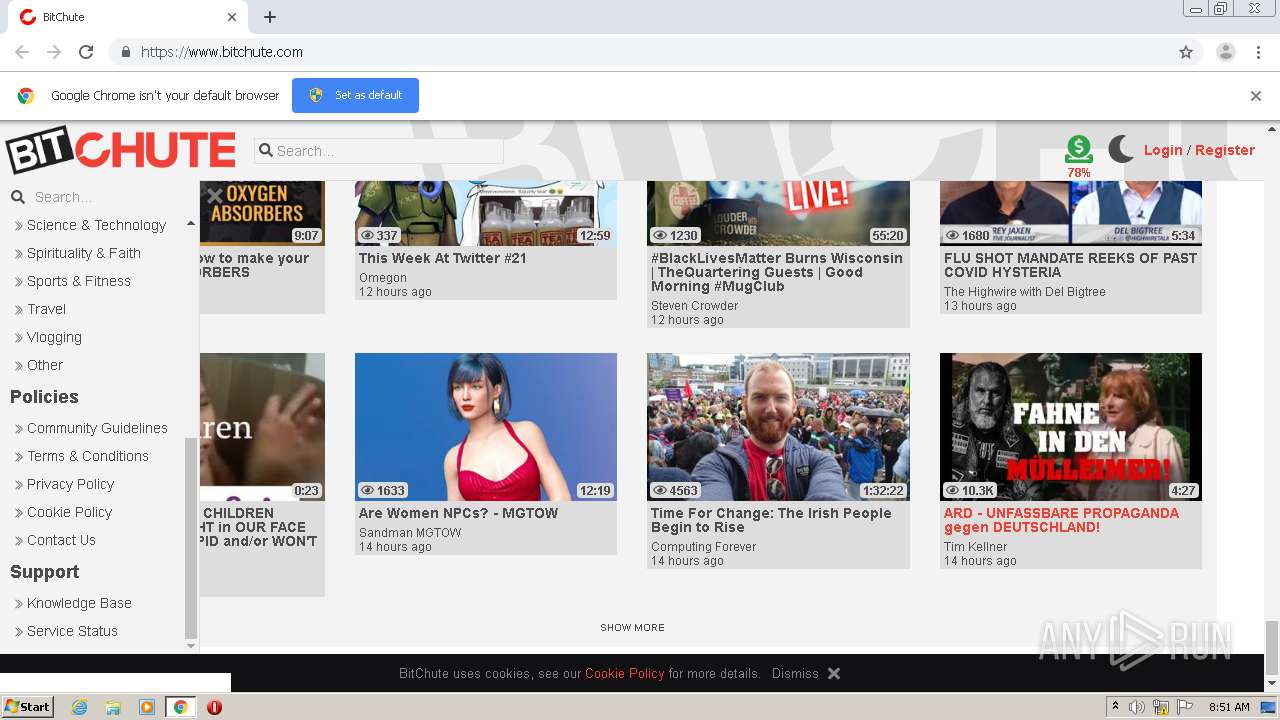The width and height of the screenshot is (1280, 720).
Task: Open Other category
Action: tap(45, 365)
